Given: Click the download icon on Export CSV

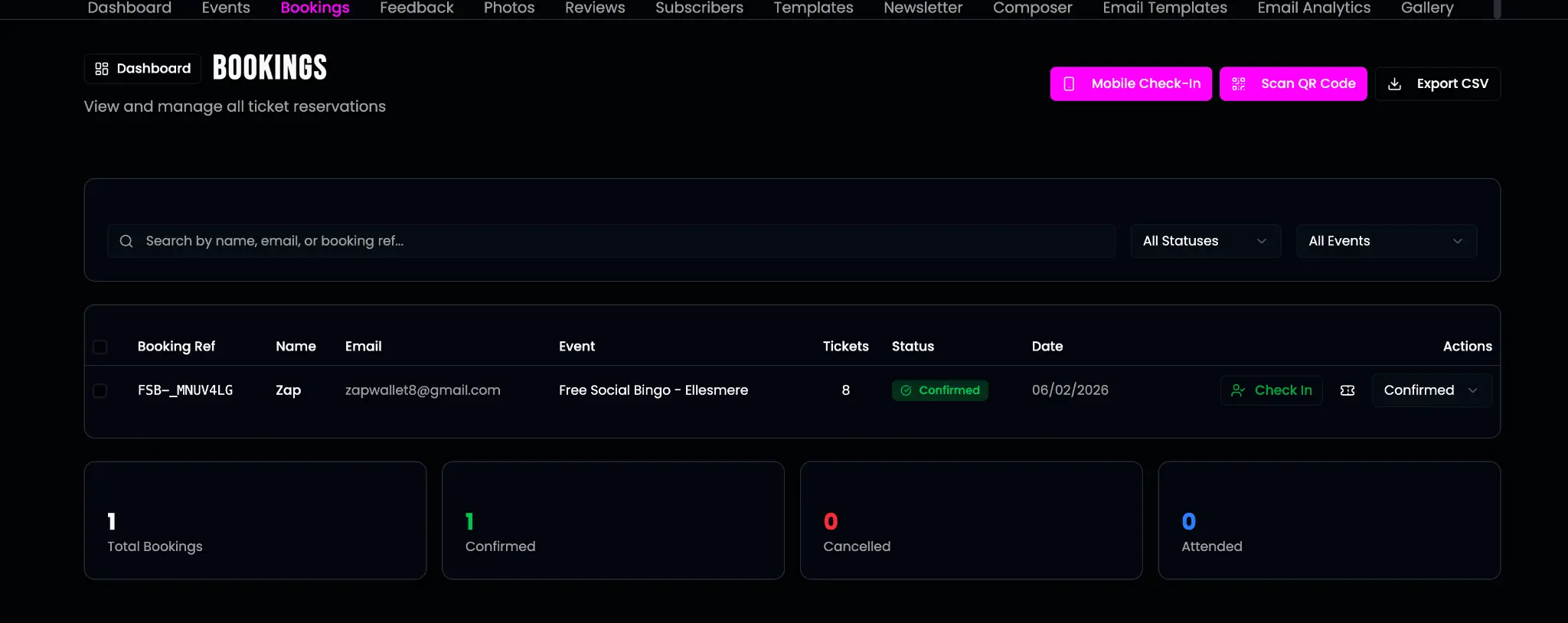Looking at the screenshot, I should coord(1394,84).
